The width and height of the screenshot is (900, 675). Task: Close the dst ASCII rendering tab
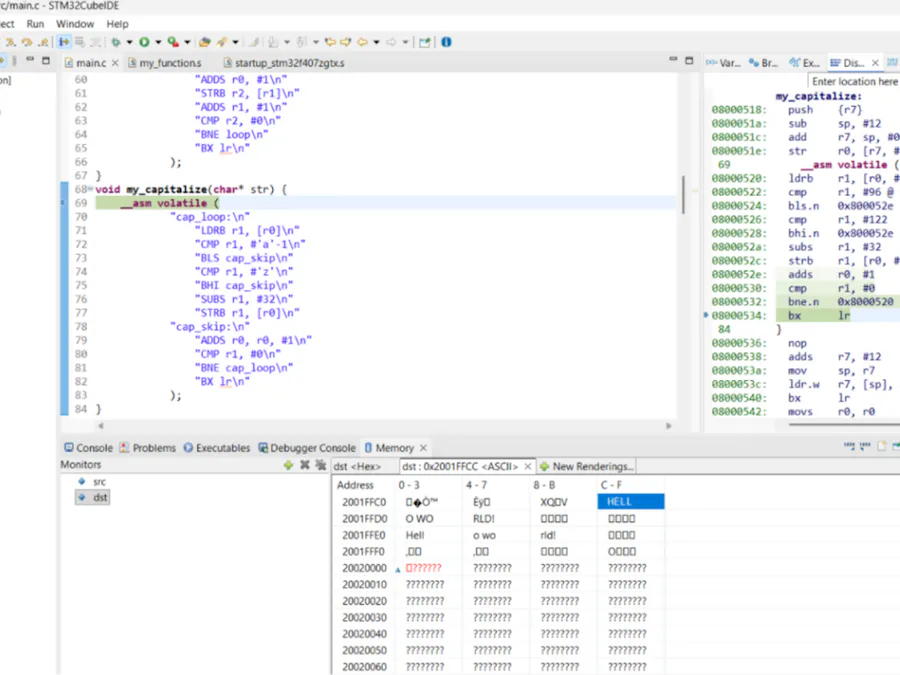(528, 467)
